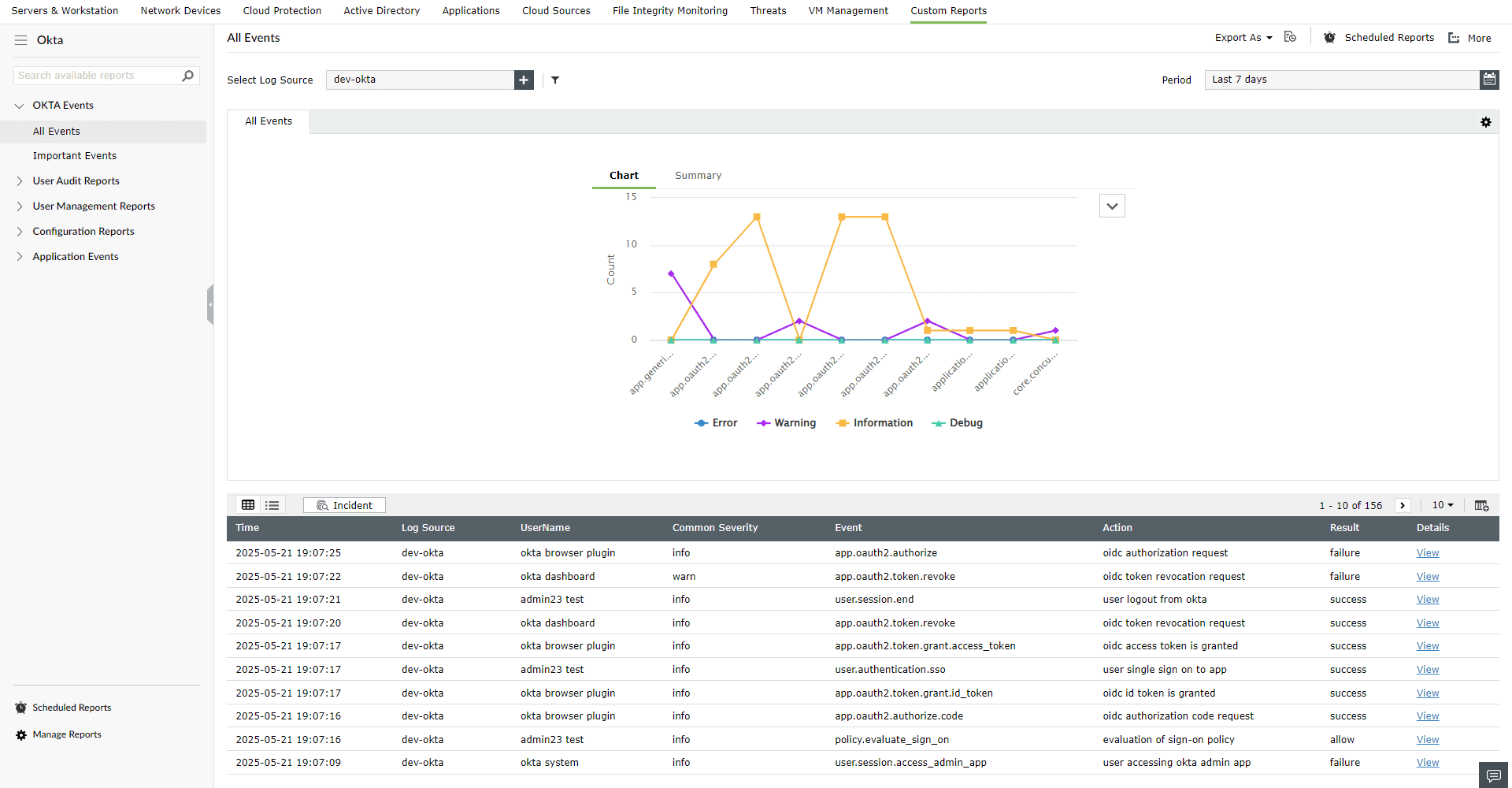Open the column chooser icon

tap(1481, 505)
